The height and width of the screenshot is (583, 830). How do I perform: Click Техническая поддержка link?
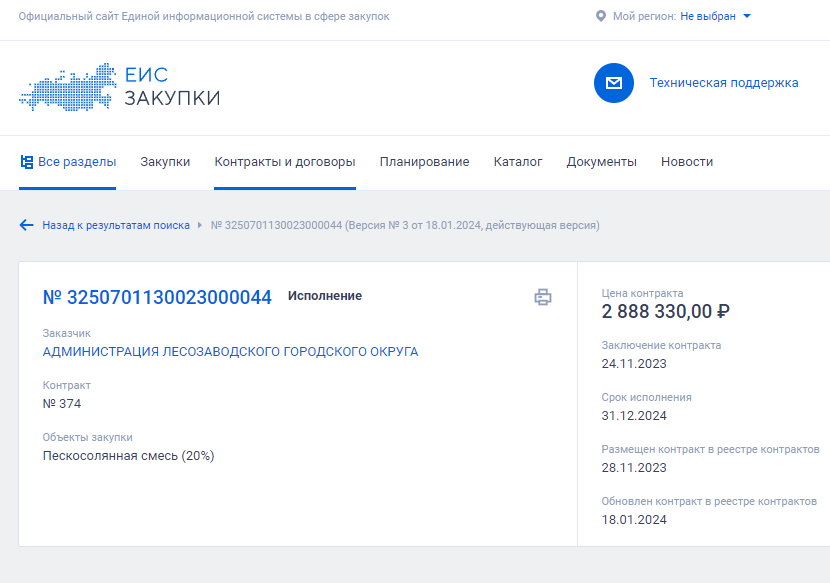tap(724, 83)
